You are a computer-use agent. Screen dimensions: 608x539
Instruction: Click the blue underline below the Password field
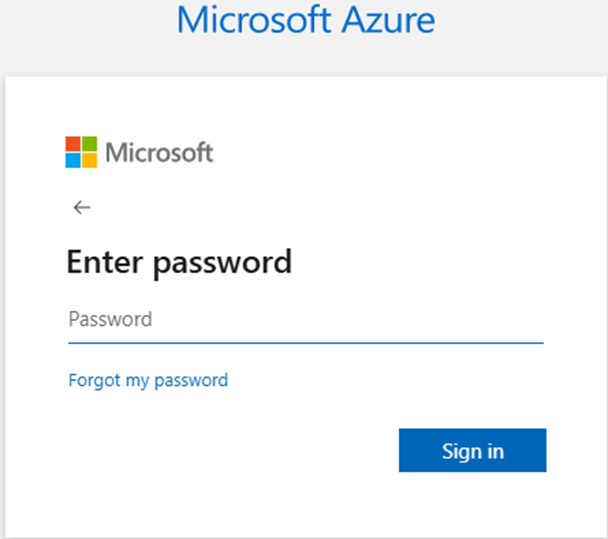click(x=305, y=342)
